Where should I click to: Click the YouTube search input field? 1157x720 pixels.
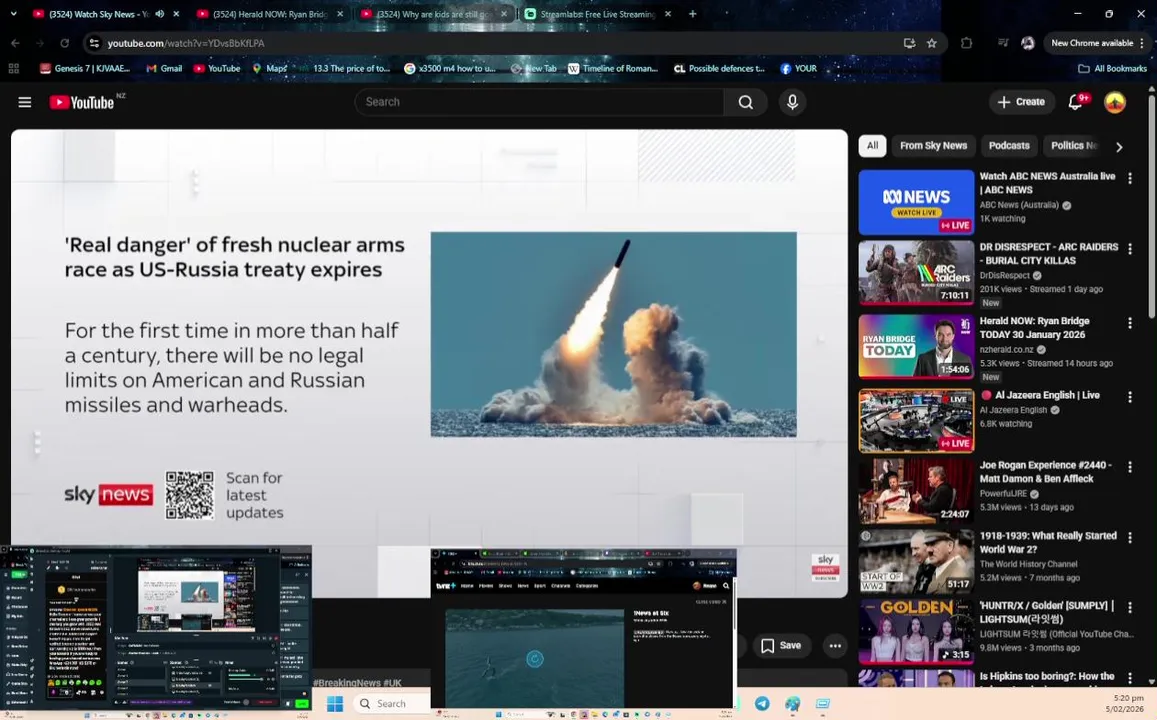539,102
